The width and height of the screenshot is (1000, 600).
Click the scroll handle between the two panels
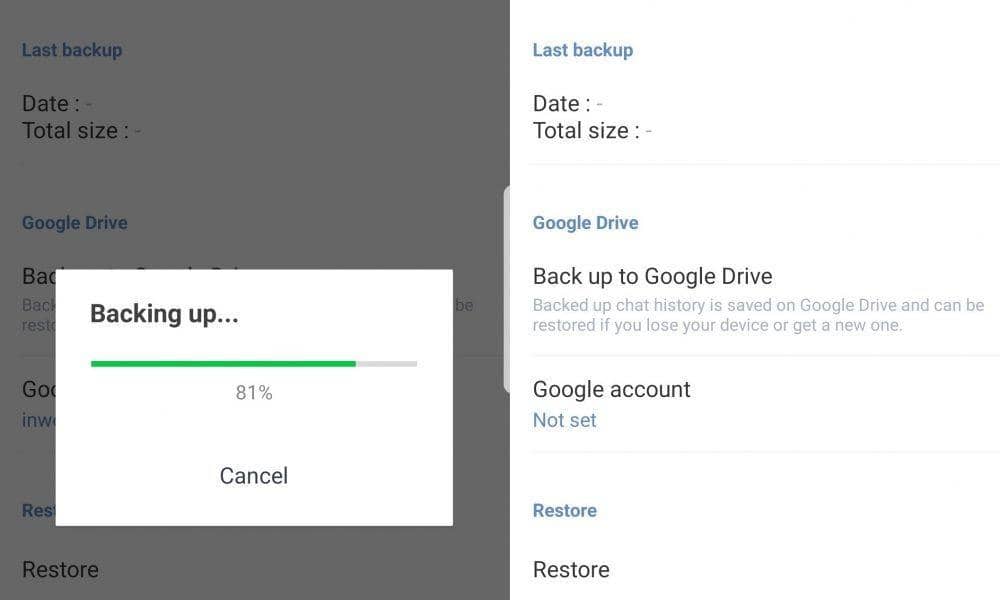(507, 288)
